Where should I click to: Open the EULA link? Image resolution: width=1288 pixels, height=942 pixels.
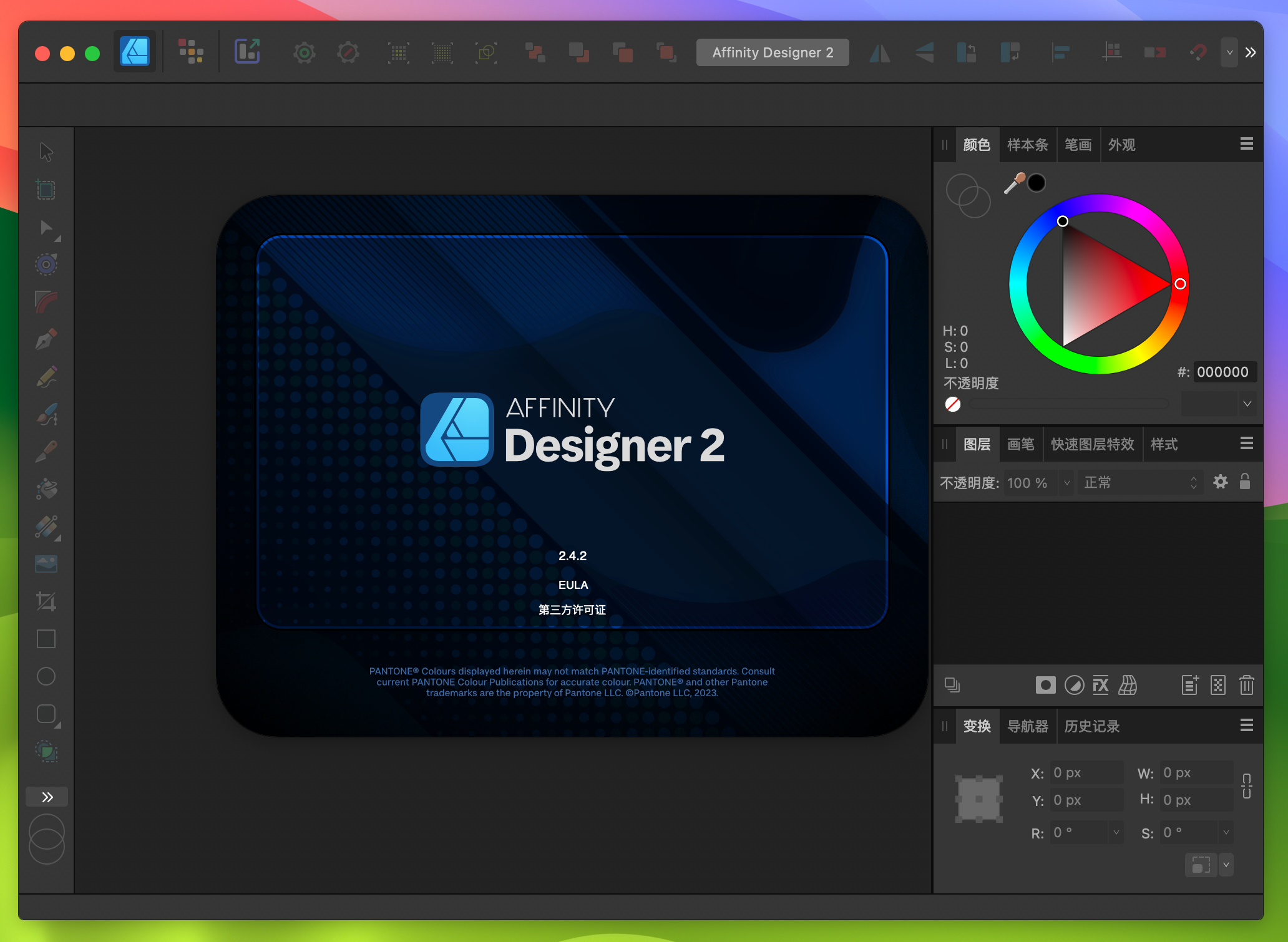tap(573, 585)
